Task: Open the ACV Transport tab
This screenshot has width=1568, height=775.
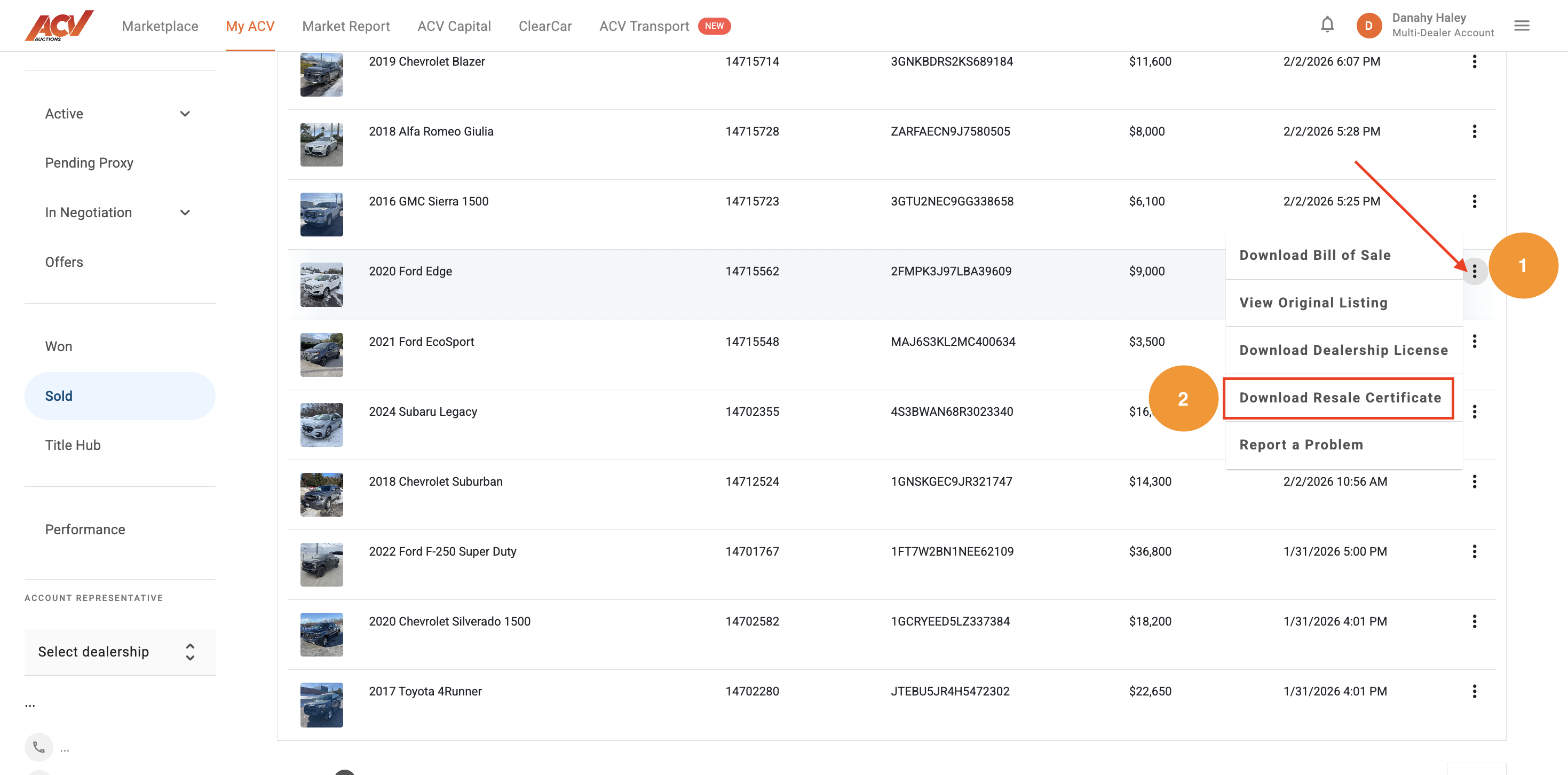Action: [644, 26]
